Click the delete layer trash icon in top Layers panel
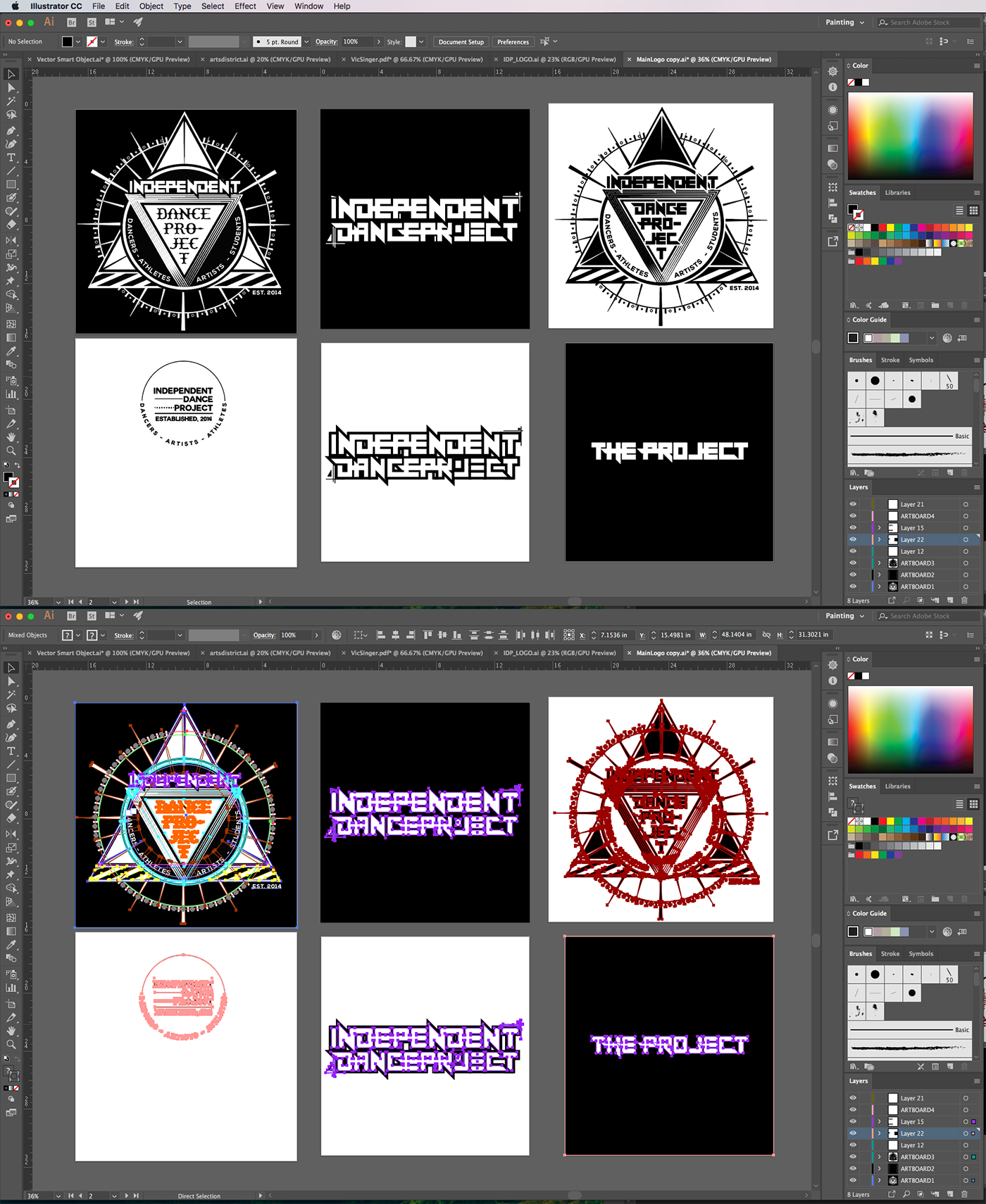Viewport: 986px width, 1204px height. (964, 601)
